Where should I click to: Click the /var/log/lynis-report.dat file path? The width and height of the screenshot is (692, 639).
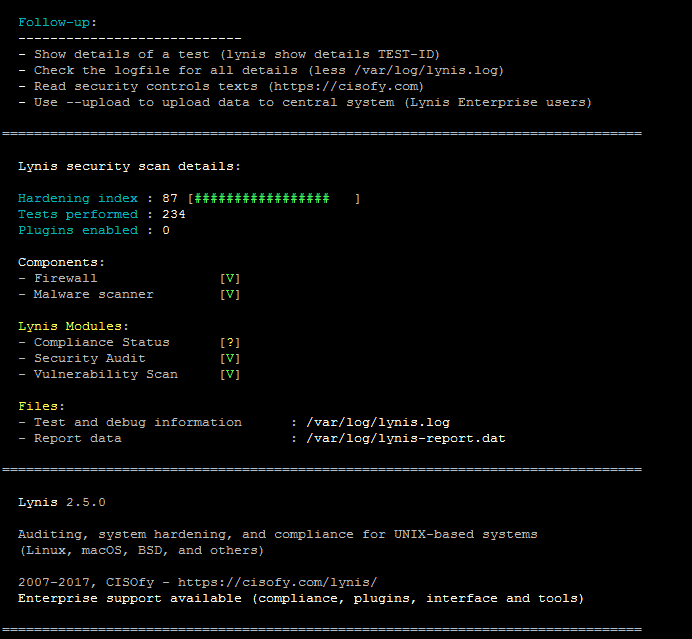point(406,439)
